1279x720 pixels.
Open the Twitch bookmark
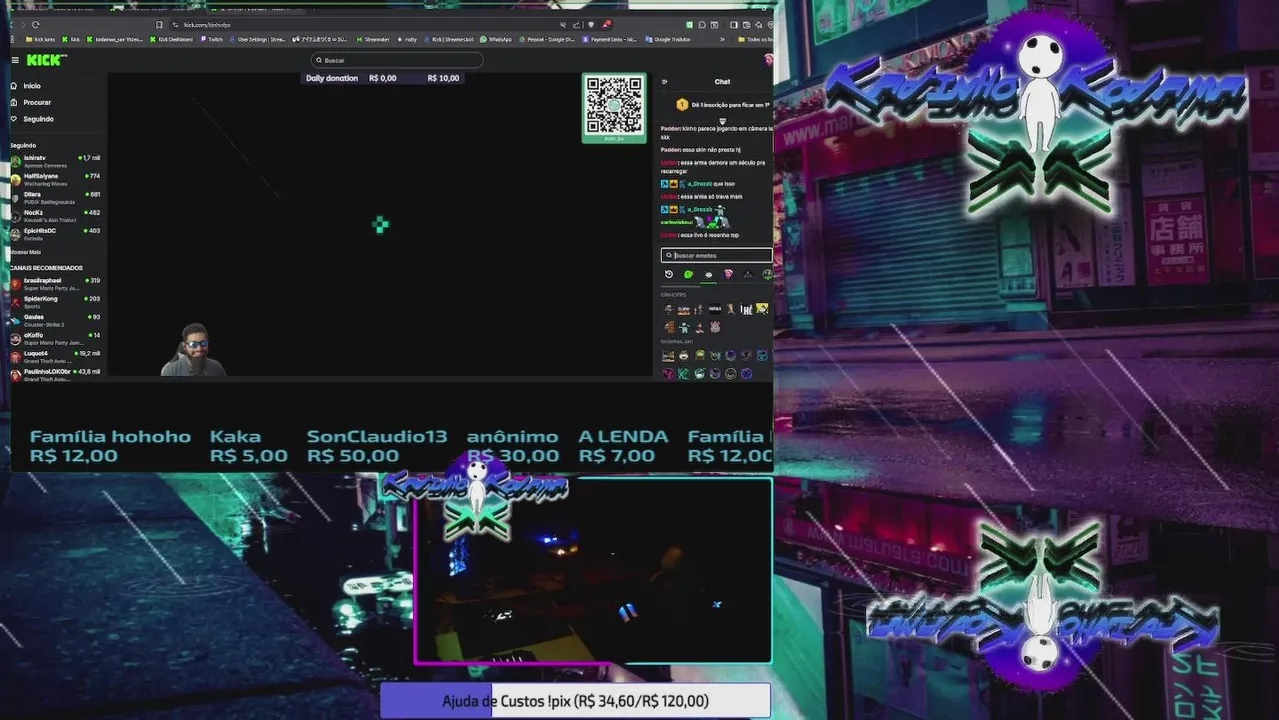point(211,39)
